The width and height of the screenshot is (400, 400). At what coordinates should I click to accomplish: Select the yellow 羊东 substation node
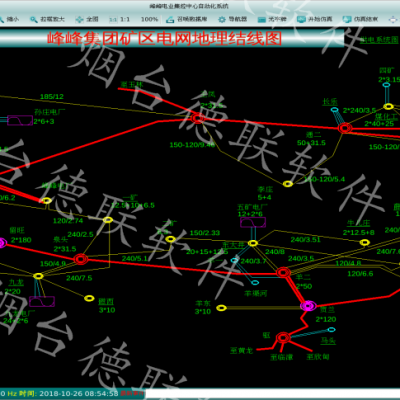coord(221,308)
